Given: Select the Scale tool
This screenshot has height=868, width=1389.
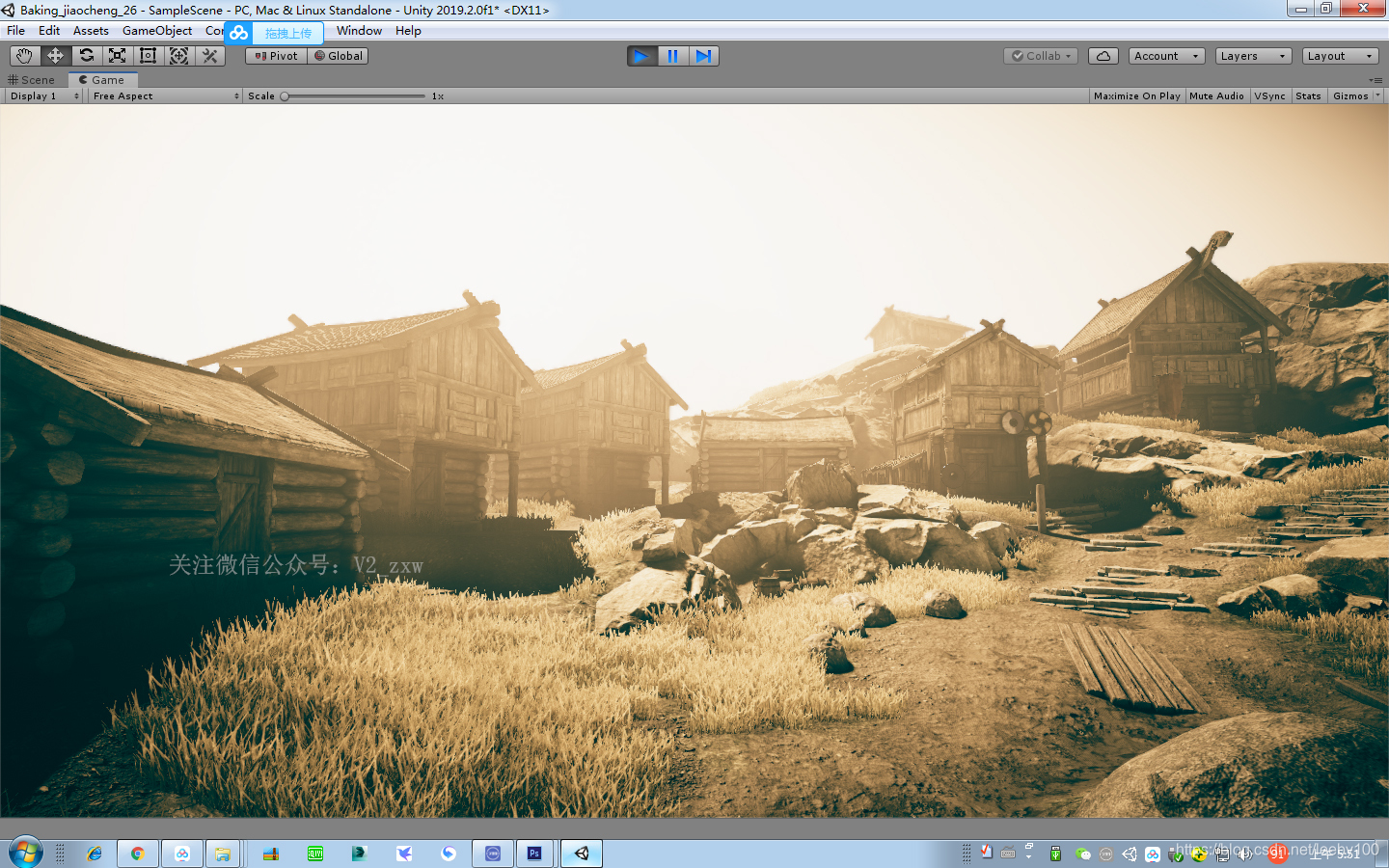Looking at the screenshot, I should (117, 56).
